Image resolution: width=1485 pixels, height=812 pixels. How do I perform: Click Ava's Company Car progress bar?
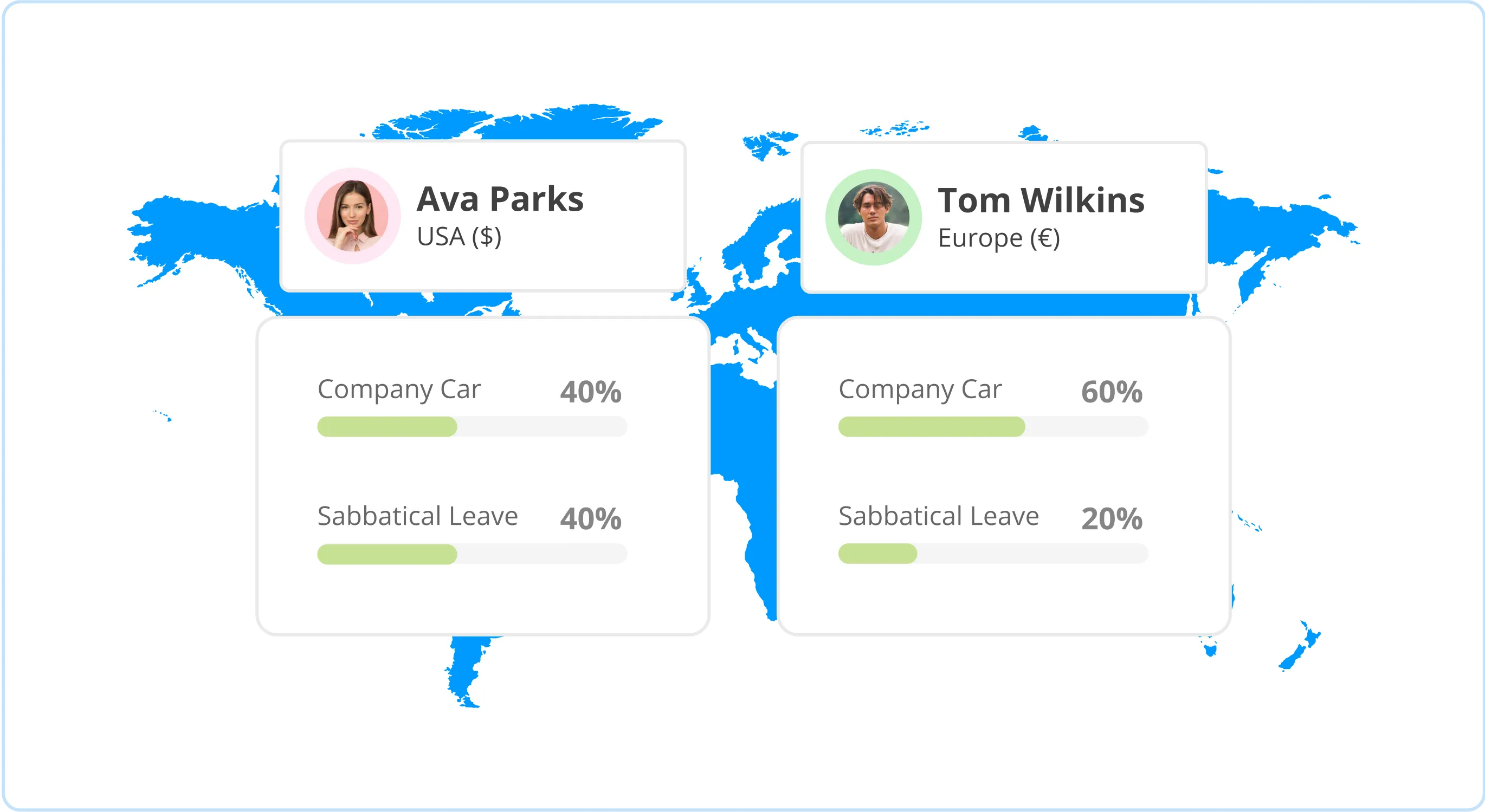pyautogui.click(x=472, y=426)
